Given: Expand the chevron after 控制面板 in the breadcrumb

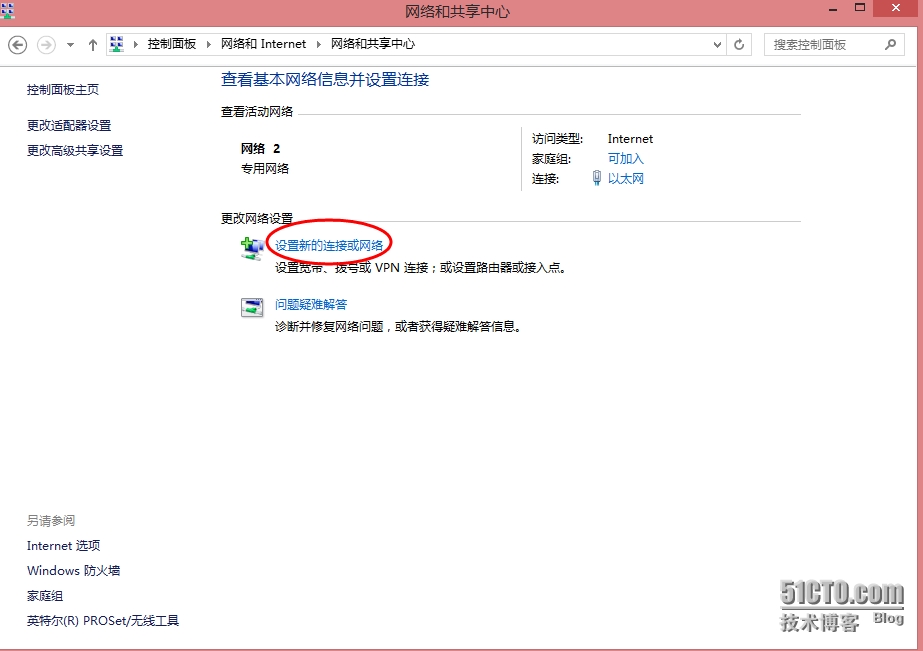Looking at the screenshot, I should (x=208, y=44).
